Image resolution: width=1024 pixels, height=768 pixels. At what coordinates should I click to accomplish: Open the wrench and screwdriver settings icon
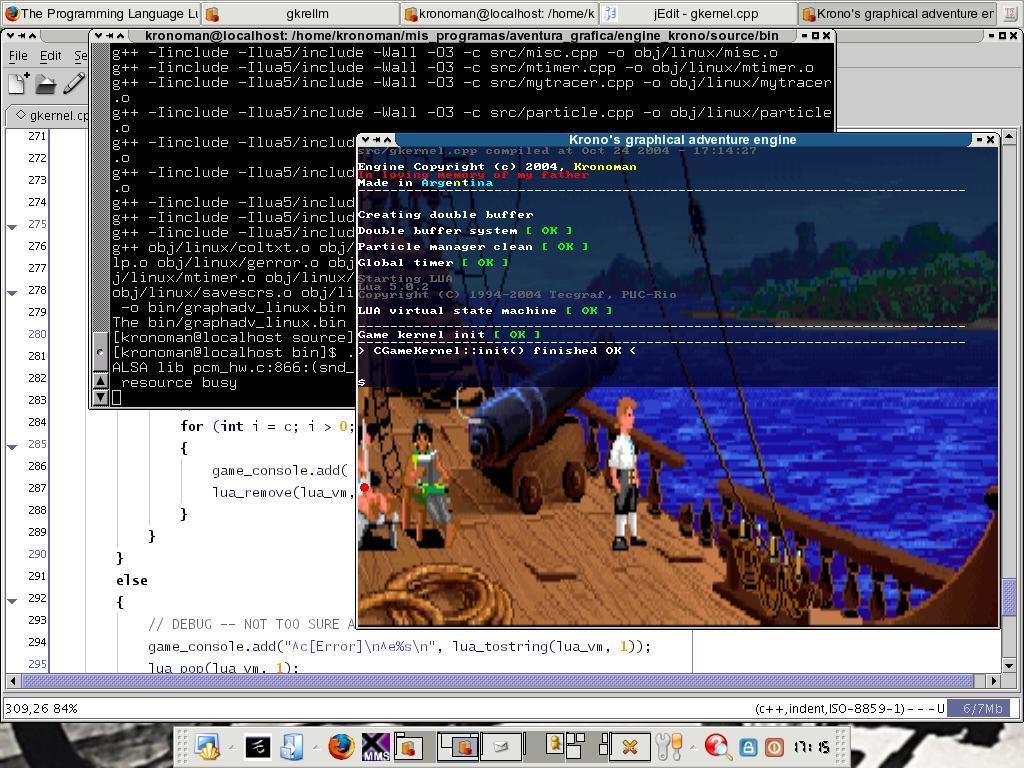(669, 746)
